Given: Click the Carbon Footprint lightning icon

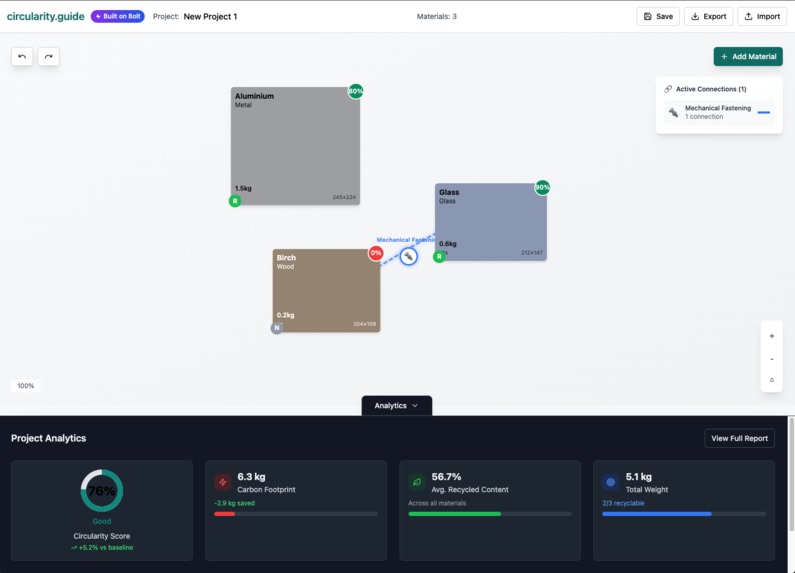Looking at the screenshot, I should 223,482.
